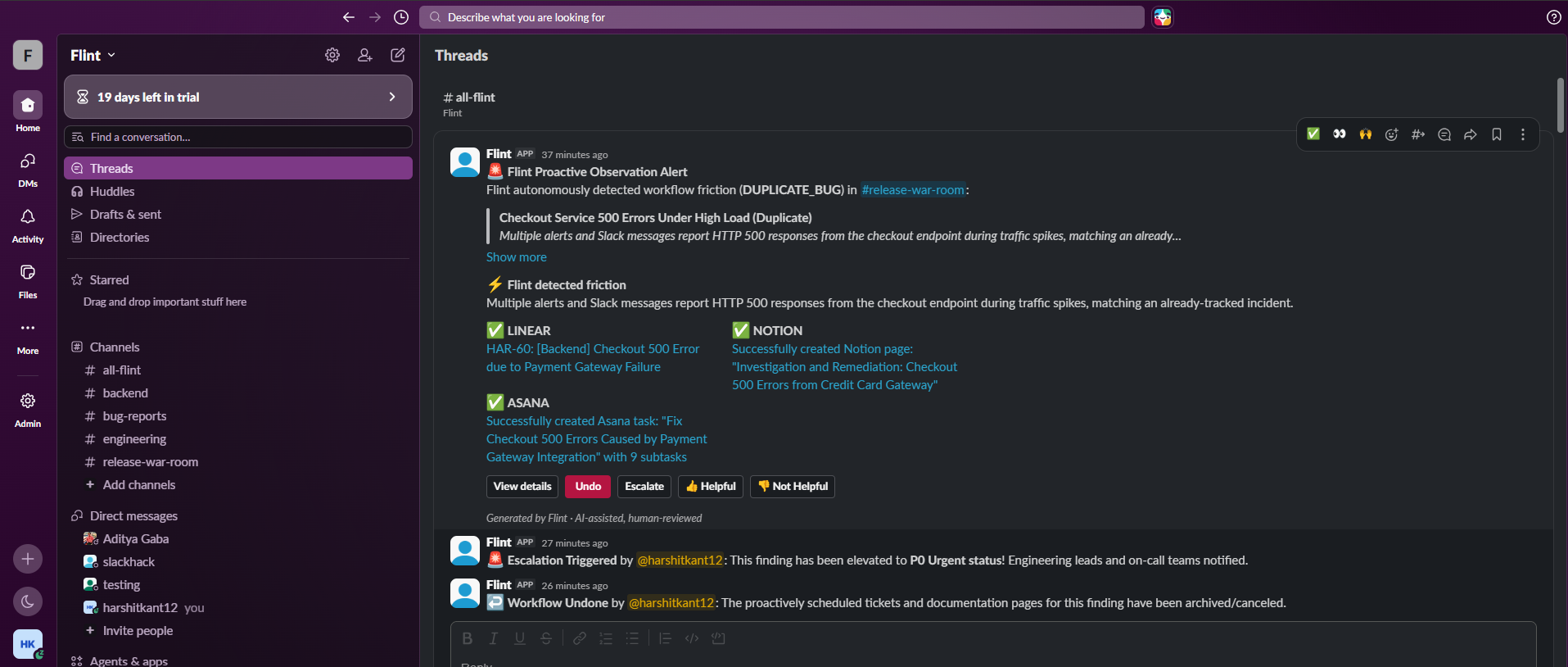This screenshot has height=667, width=1568.
Task: Open Directories in the sidebar
Action: [238, 237]
